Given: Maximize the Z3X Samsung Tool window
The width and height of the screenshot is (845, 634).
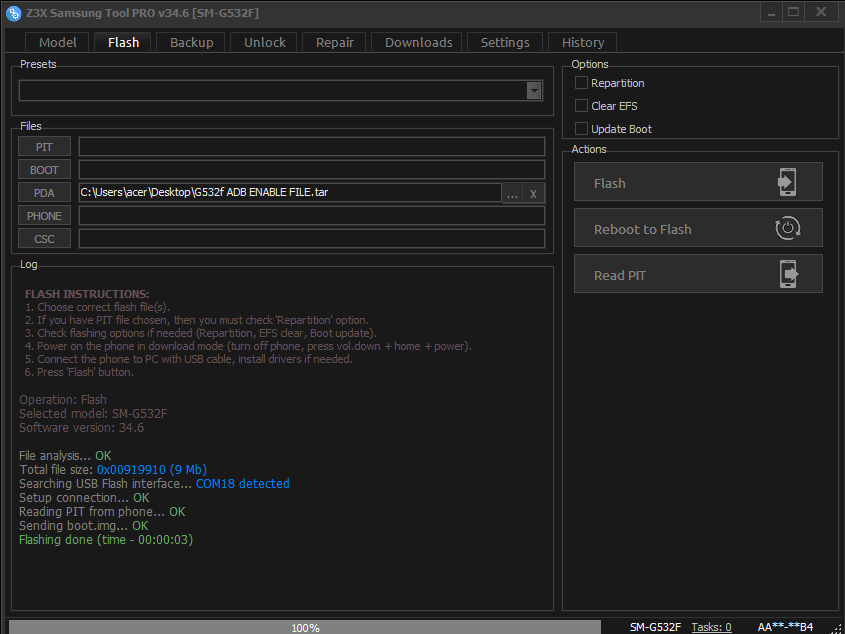Looking at the screenshot, I should click(x=794, y=12).
